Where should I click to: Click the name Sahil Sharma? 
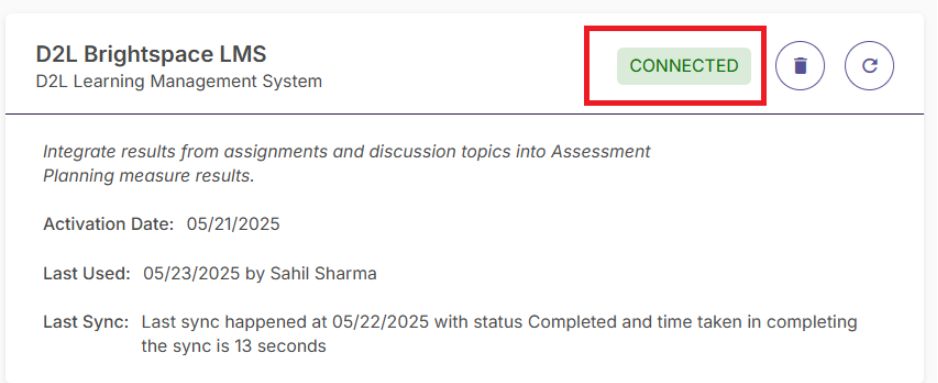click(x=324, y=274)
